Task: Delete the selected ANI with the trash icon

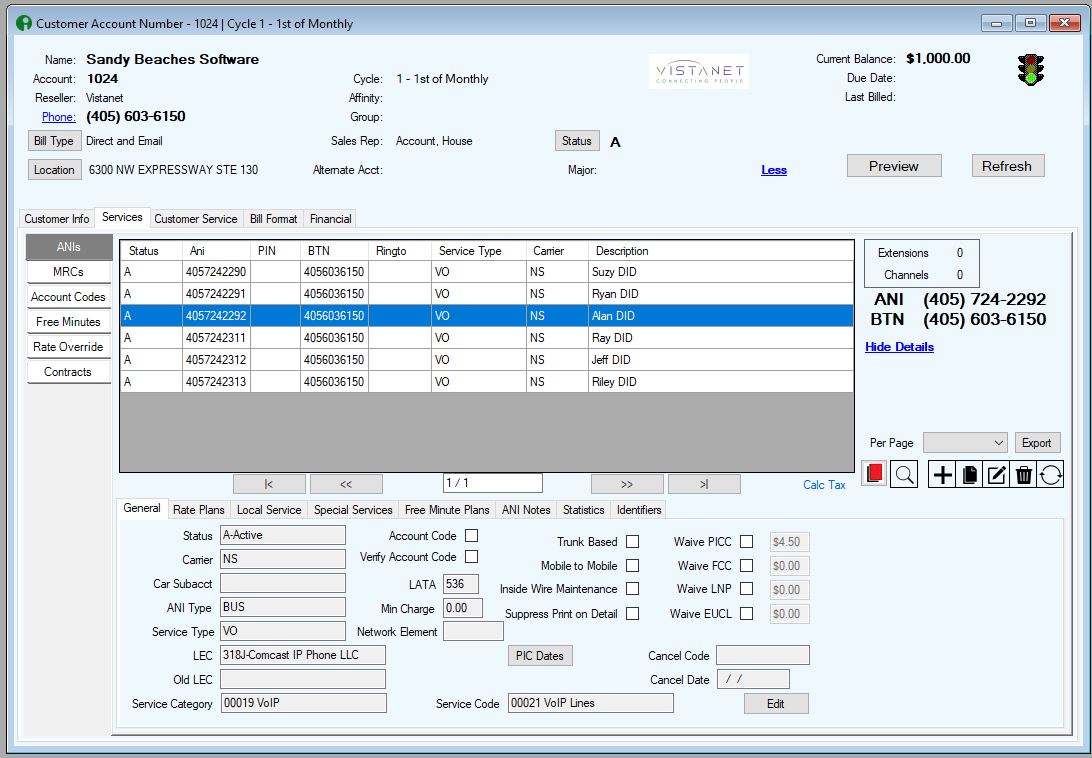Action: coord(1024,475)
